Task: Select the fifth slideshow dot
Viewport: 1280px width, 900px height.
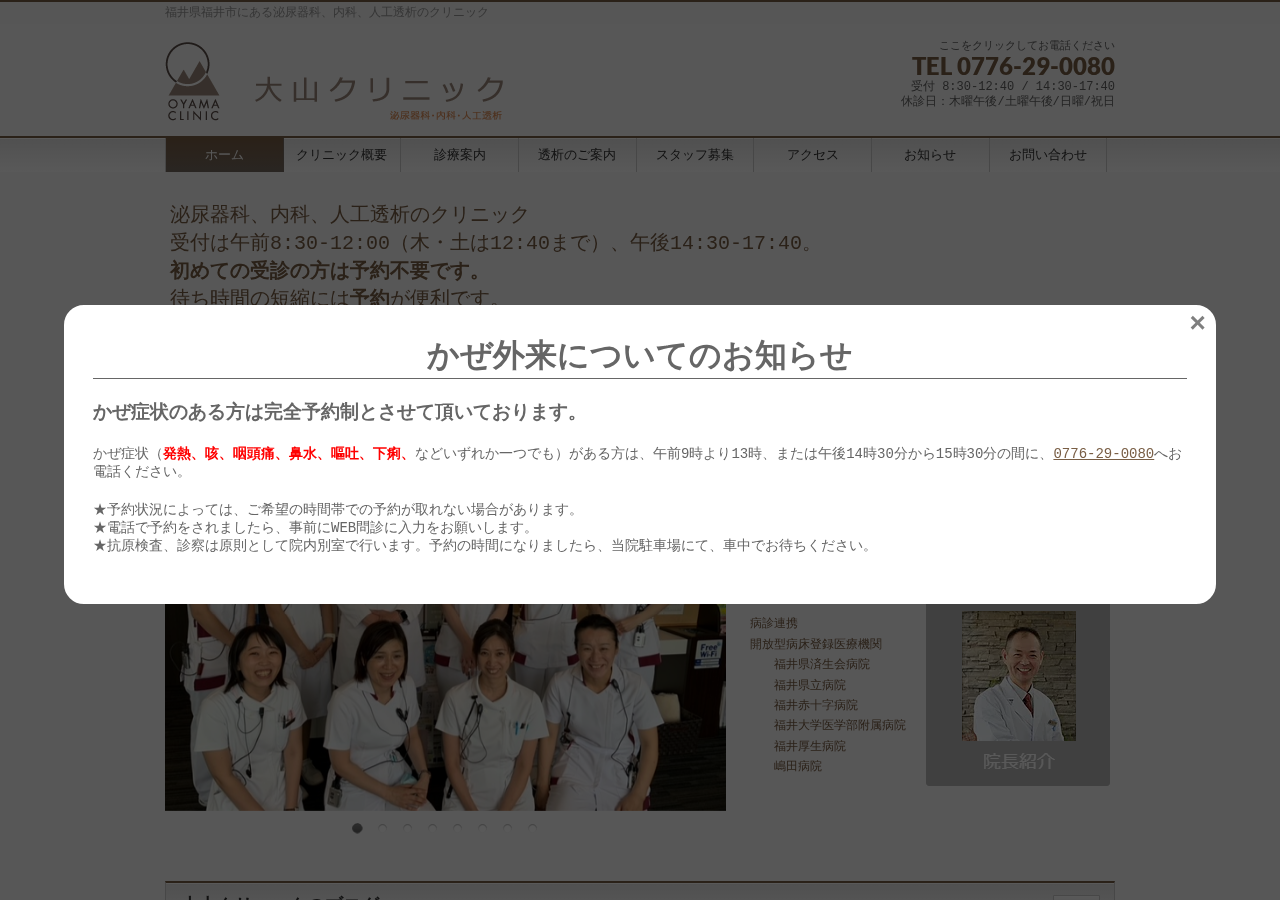Action: [x=457, y=828]
